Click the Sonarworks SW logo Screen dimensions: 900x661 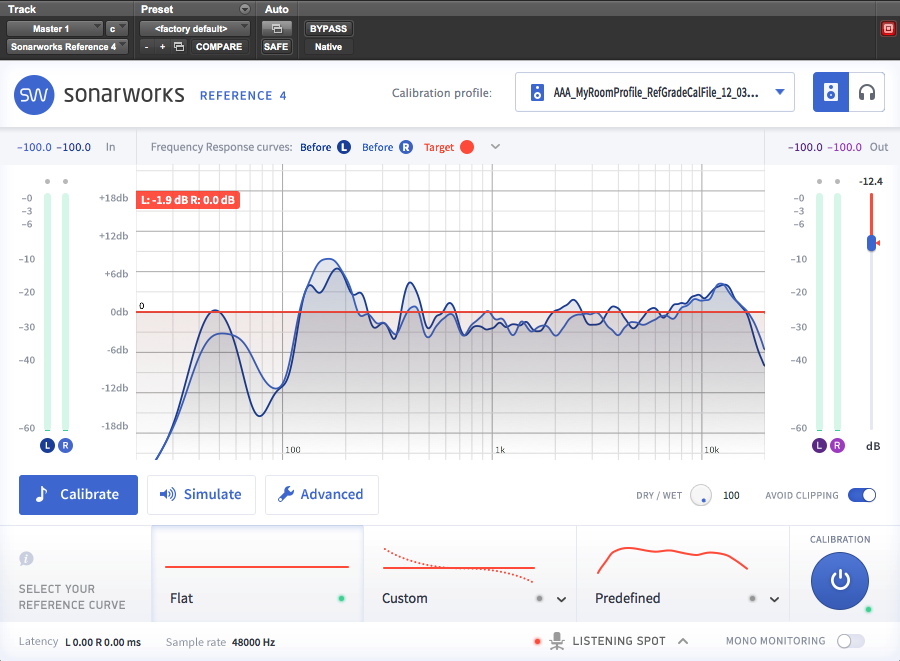(34, 95)
